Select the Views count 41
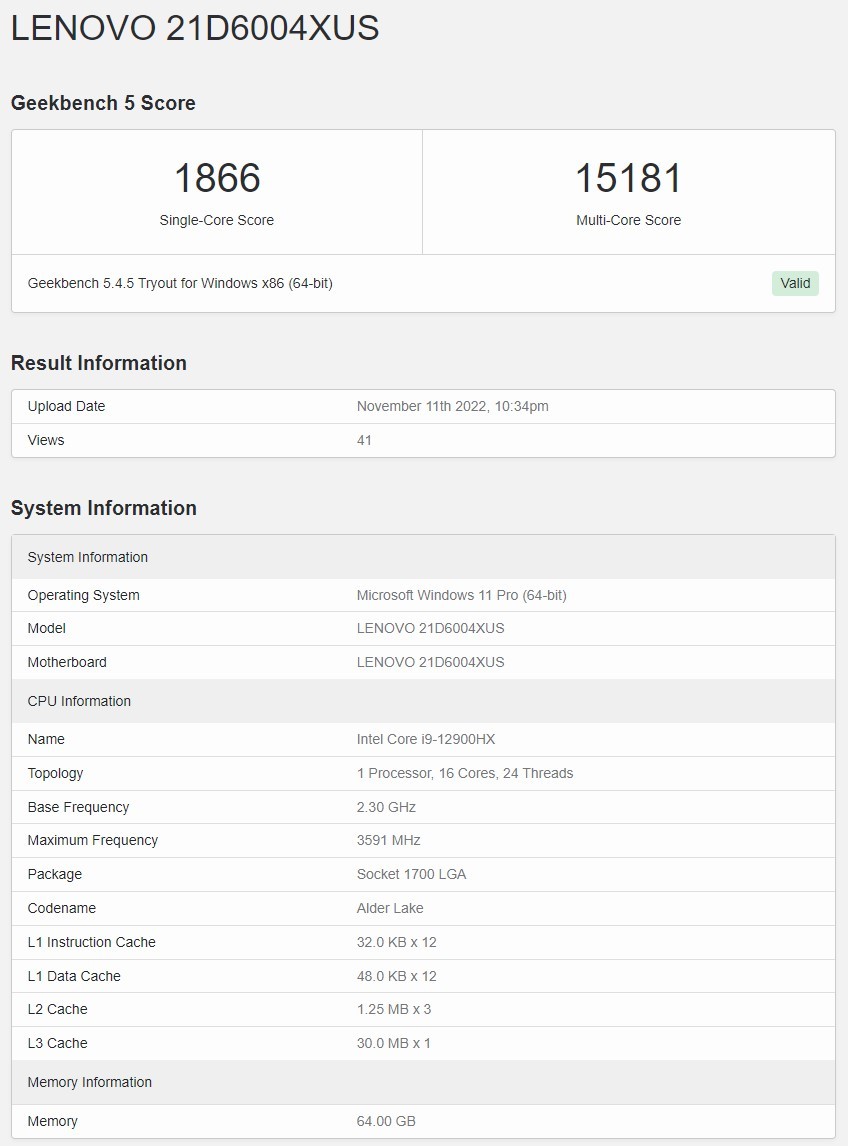The width and height of the screenshot is (848, 1146). pos(364,440)
